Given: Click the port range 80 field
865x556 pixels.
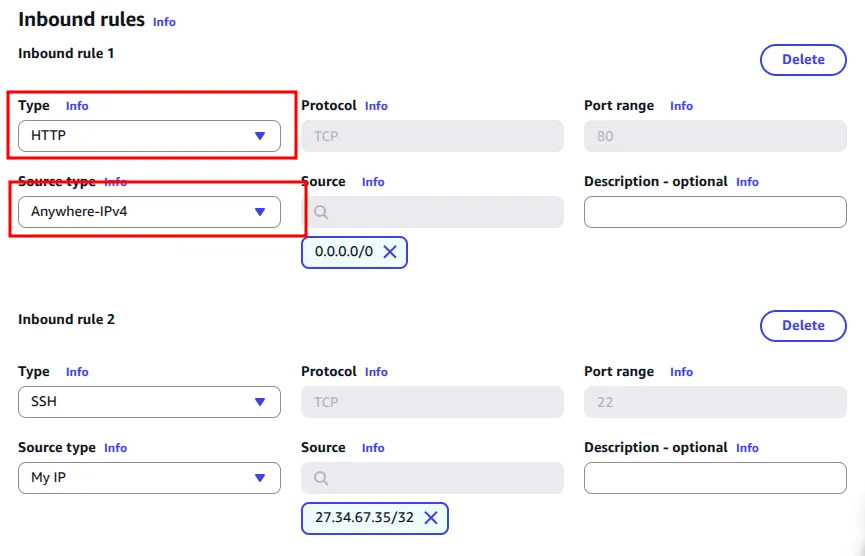Looking at the screenshot, I should 716,136.
